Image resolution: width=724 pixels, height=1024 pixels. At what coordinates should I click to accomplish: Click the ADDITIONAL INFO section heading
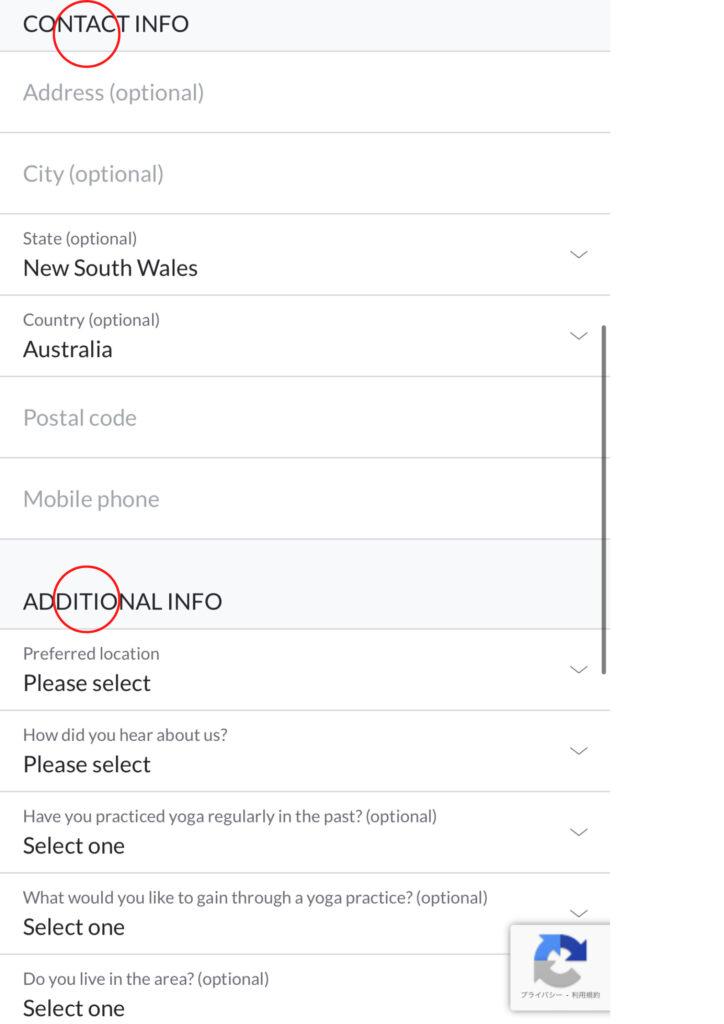click(122, 601)
